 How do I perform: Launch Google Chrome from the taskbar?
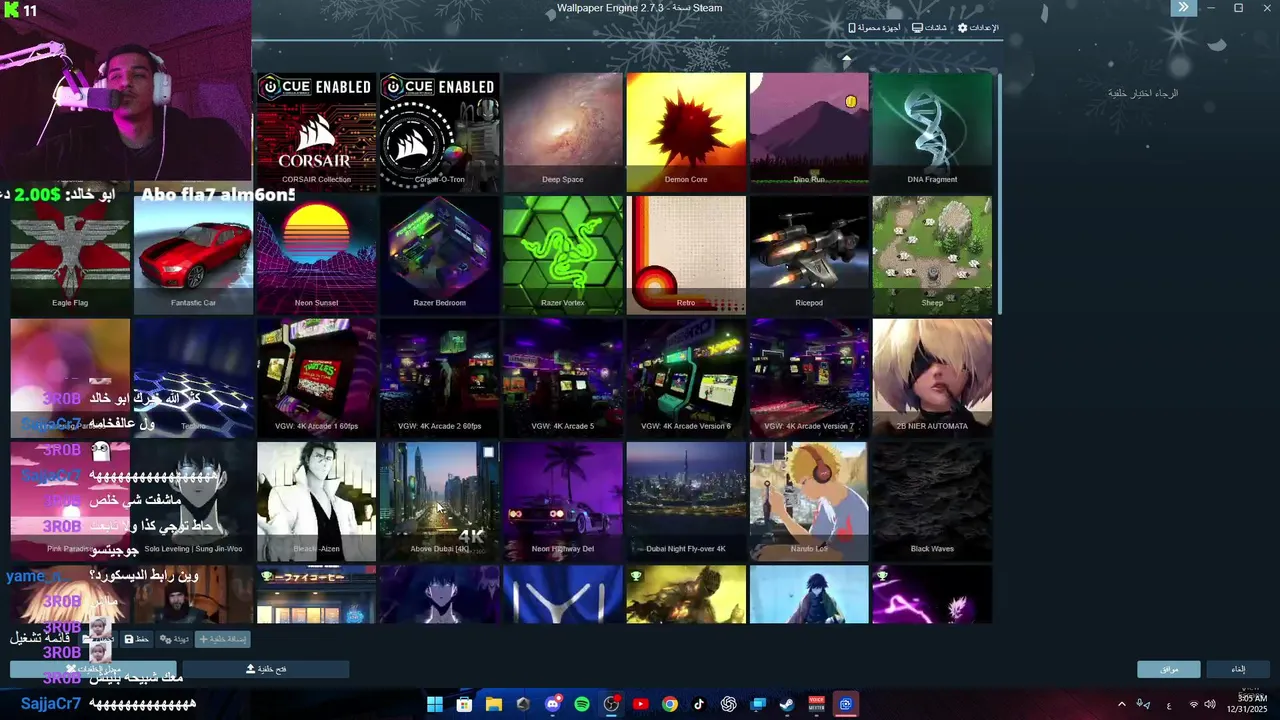point(670,704)
